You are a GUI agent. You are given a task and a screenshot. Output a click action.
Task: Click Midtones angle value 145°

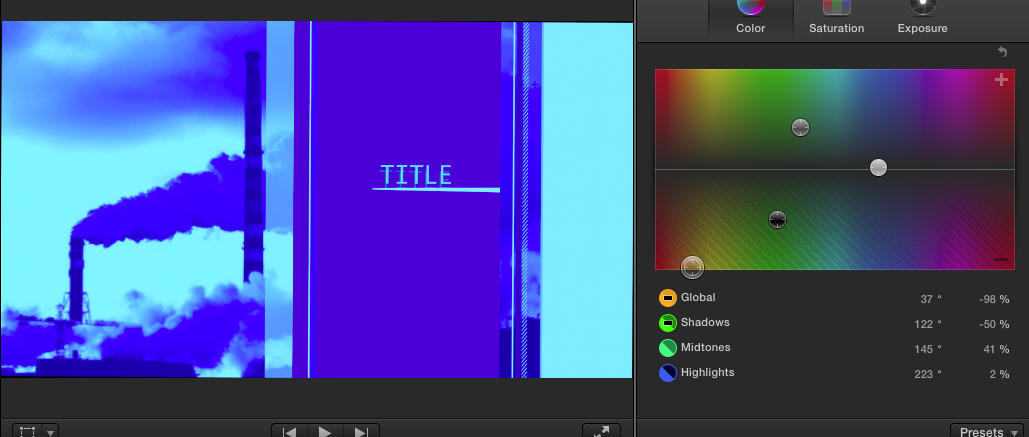coord(928,349)
